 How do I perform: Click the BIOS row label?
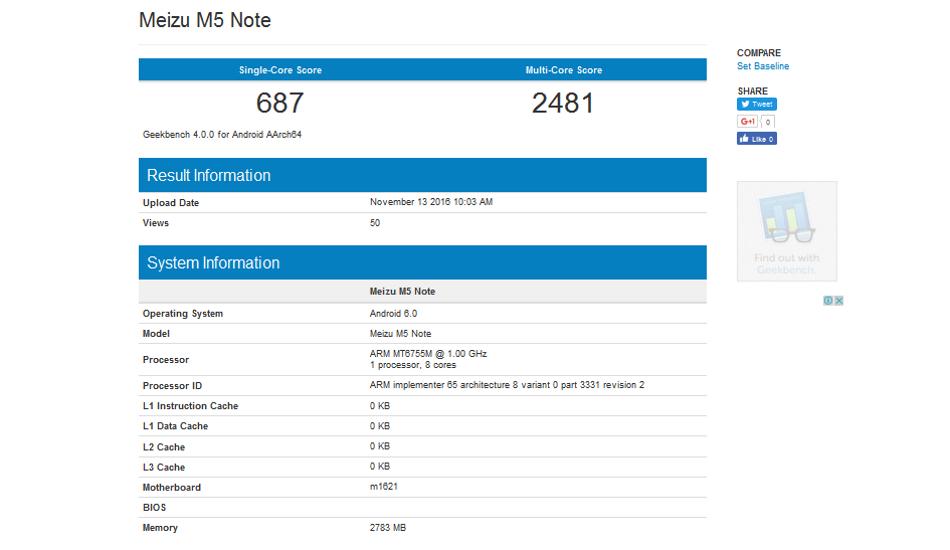pyautogui.click(x=154, y=508)
